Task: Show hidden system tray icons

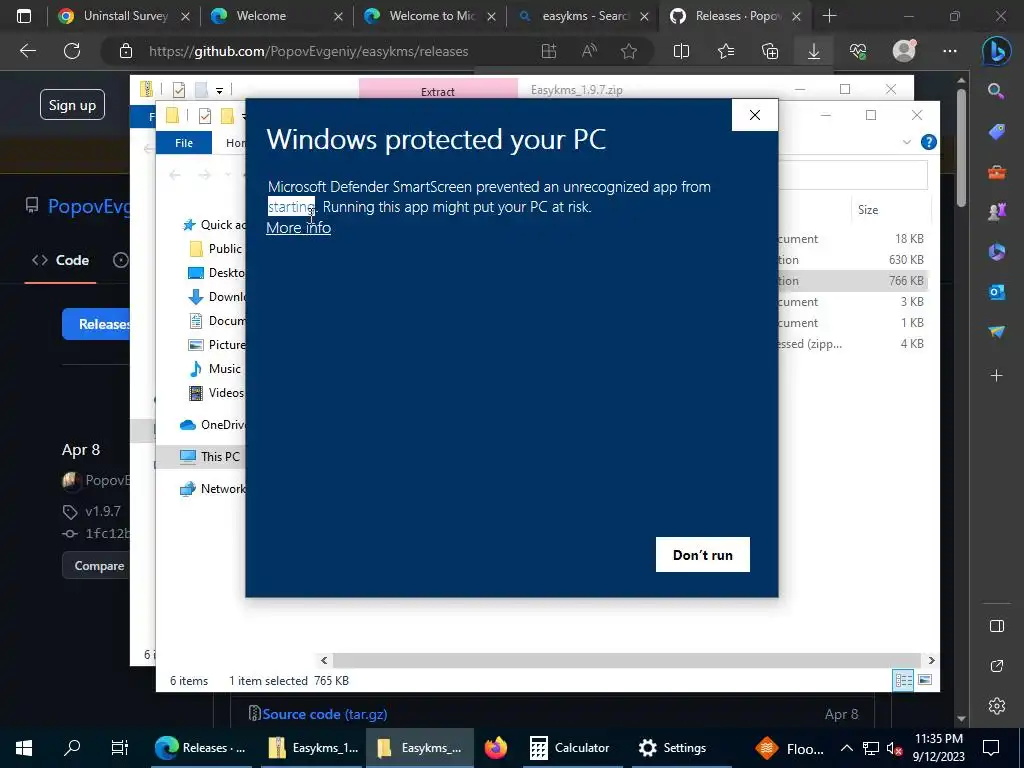Action: pyautogui.click(x=846, y=748)
